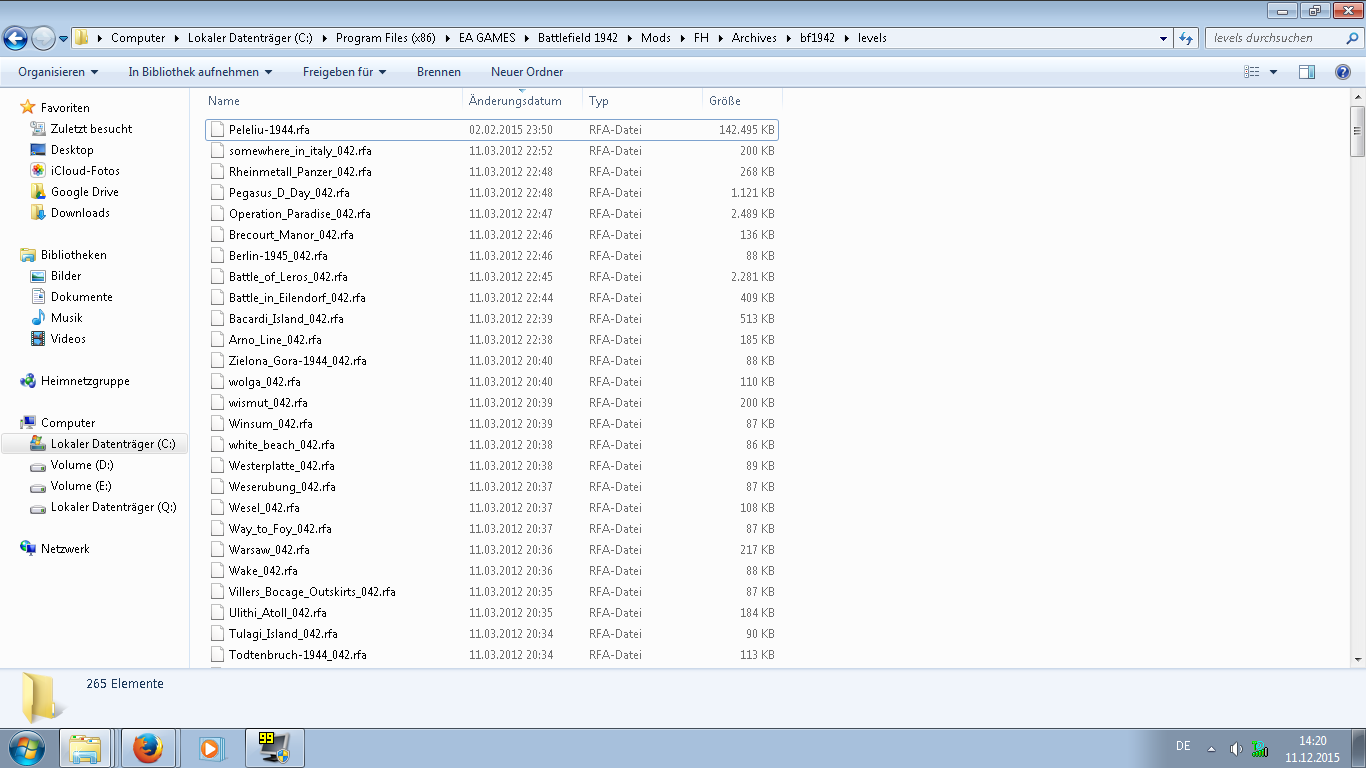1366x768 pixels.
Task: Toggle the preview pane icon
Action: click(x=1306, y=72)
